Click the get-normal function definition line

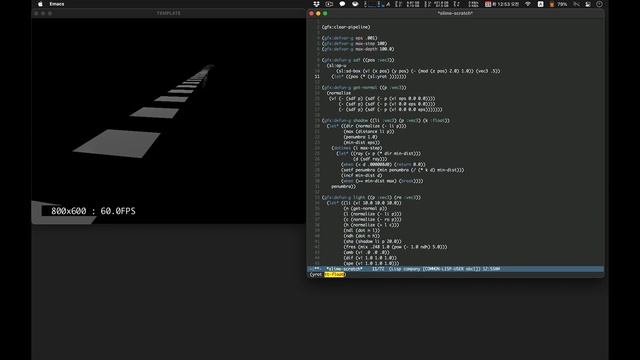(x=364, y=88)
